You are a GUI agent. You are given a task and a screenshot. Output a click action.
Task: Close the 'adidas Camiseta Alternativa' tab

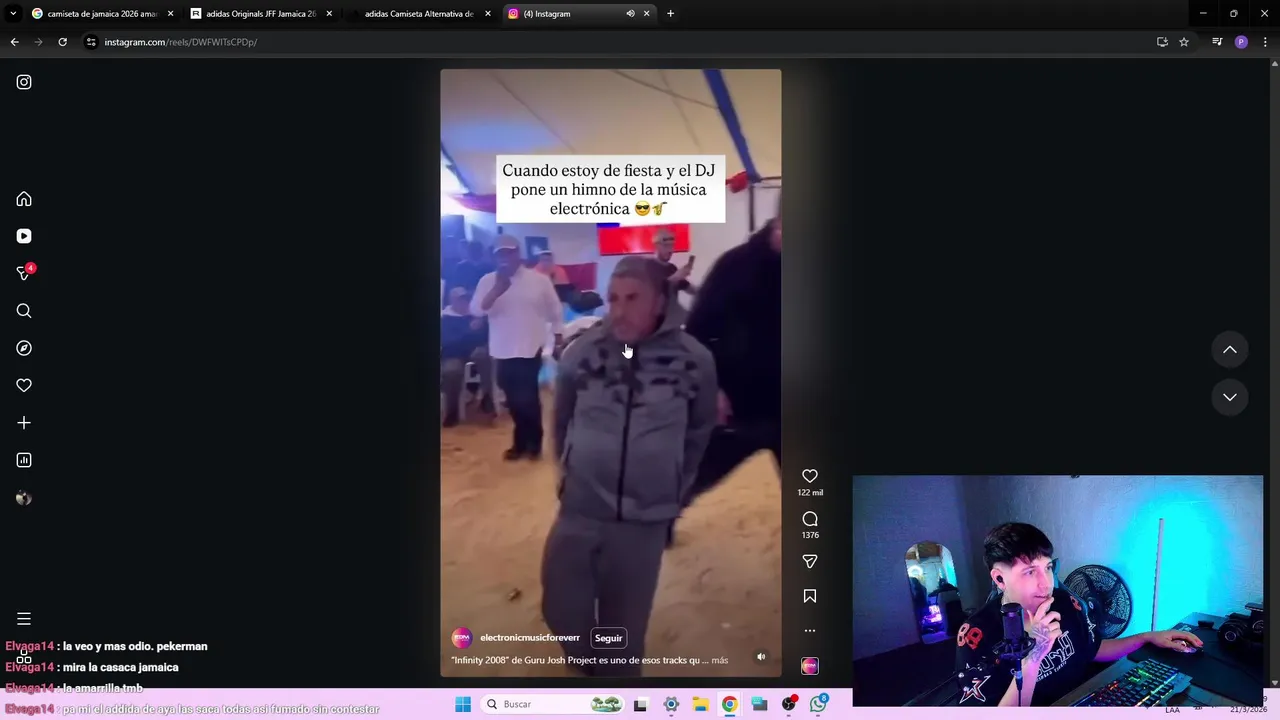[488, 14]
